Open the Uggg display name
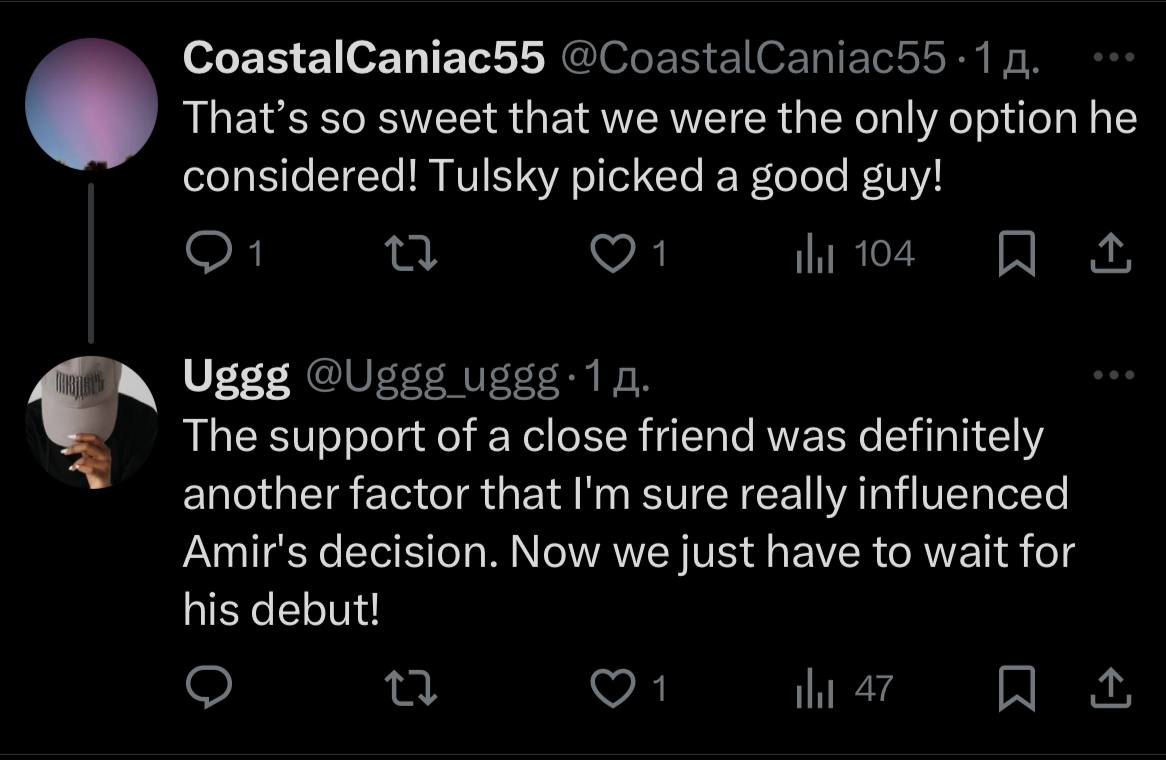The width and height of the screenshot is (1166, 760). (x=236, y=376)
